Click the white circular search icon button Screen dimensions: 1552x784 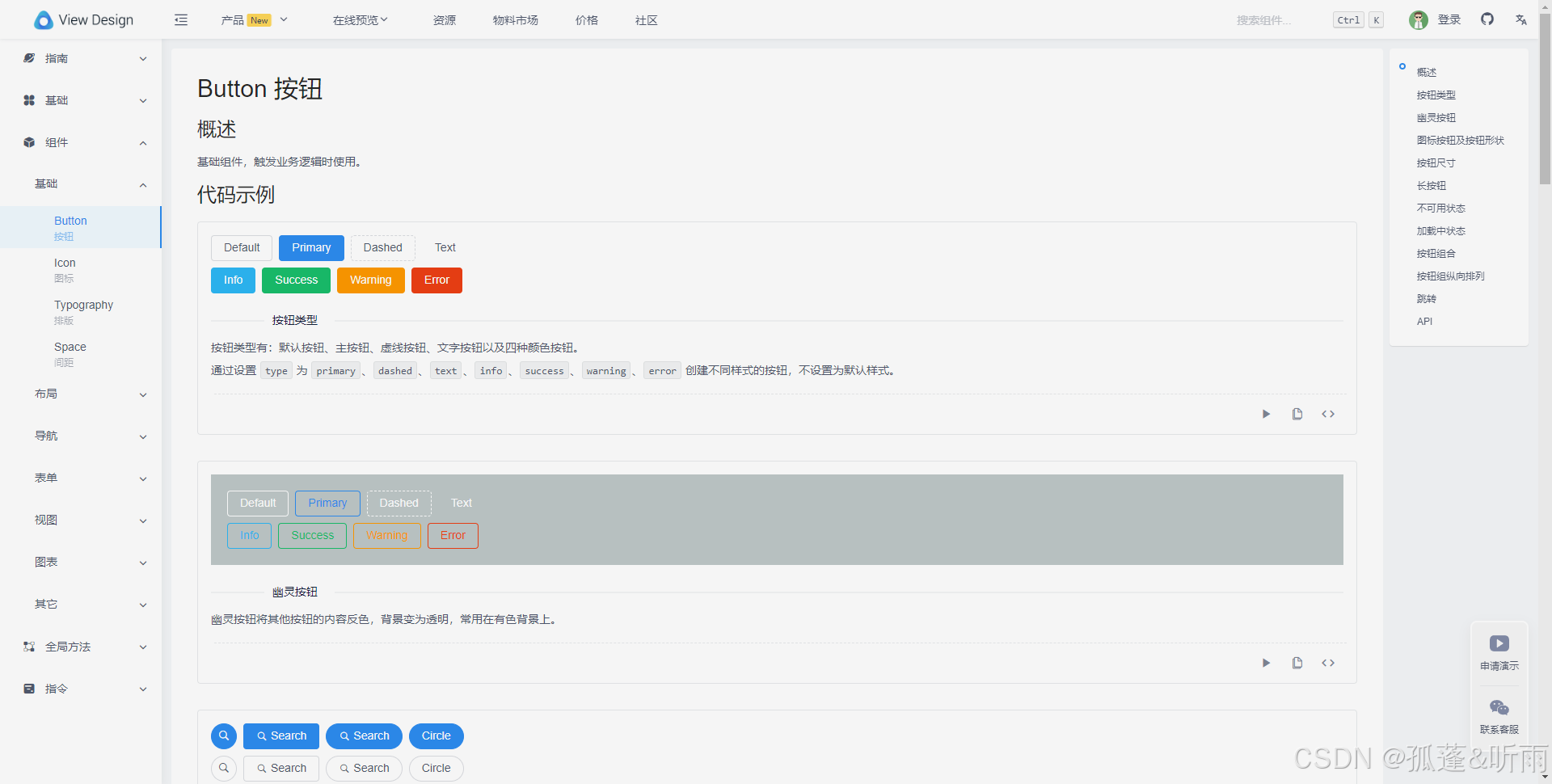[224, 769]
